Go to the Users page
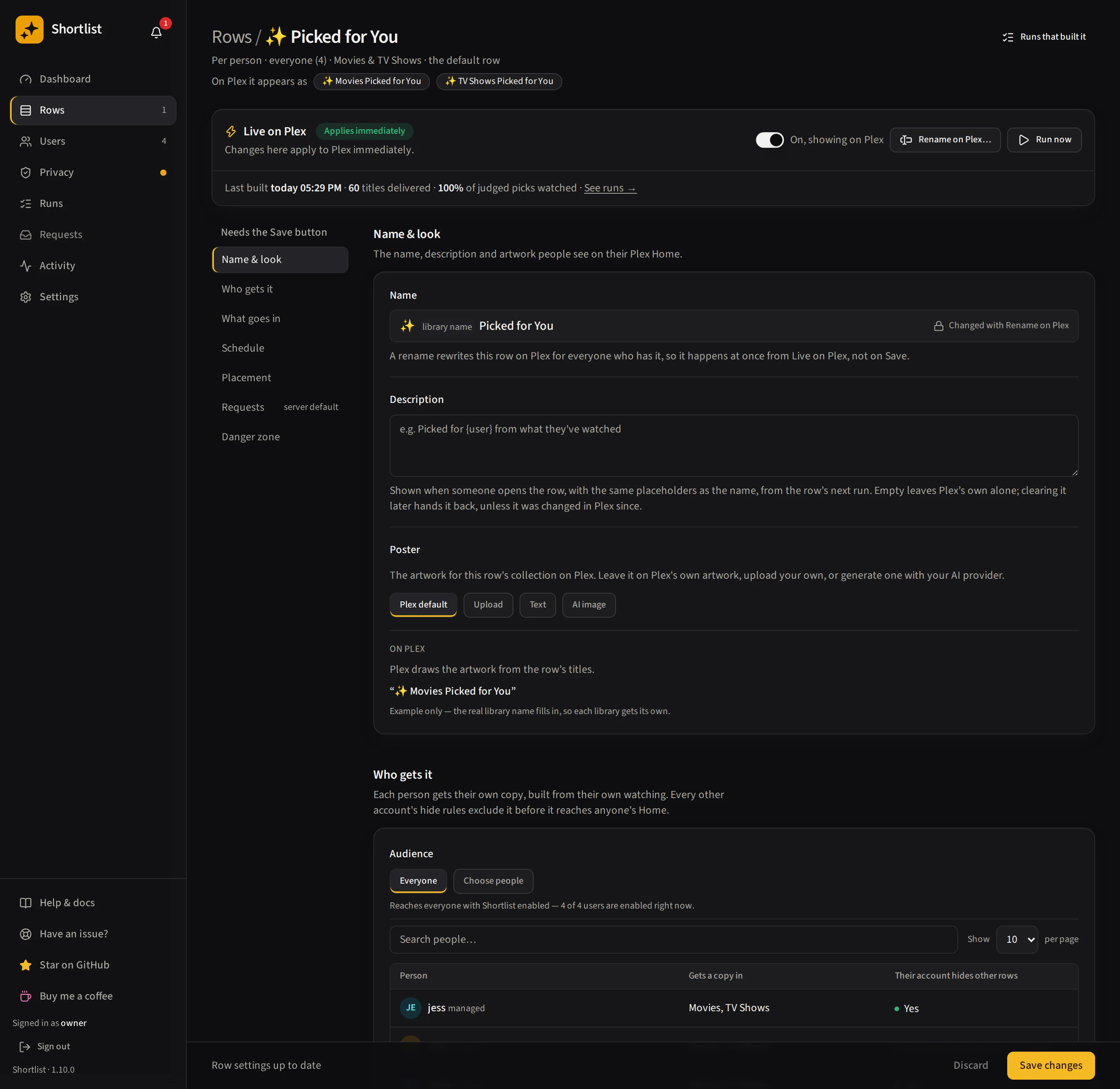 coord(93,141)
